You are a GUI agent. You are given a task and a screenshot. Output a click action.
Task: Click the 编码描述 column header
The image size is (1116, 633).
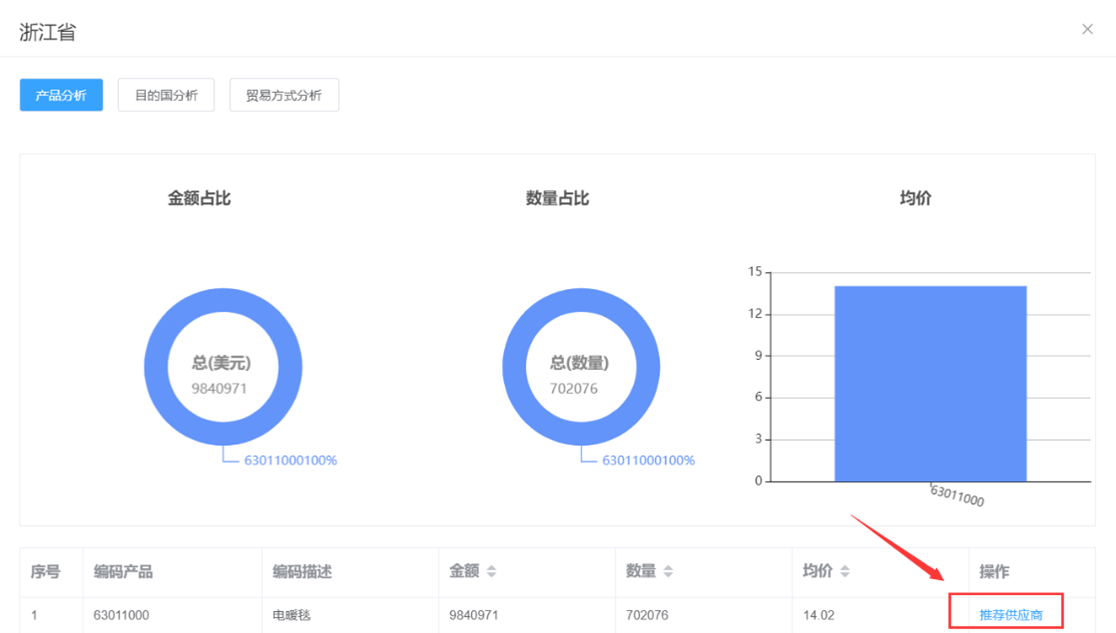302,571
